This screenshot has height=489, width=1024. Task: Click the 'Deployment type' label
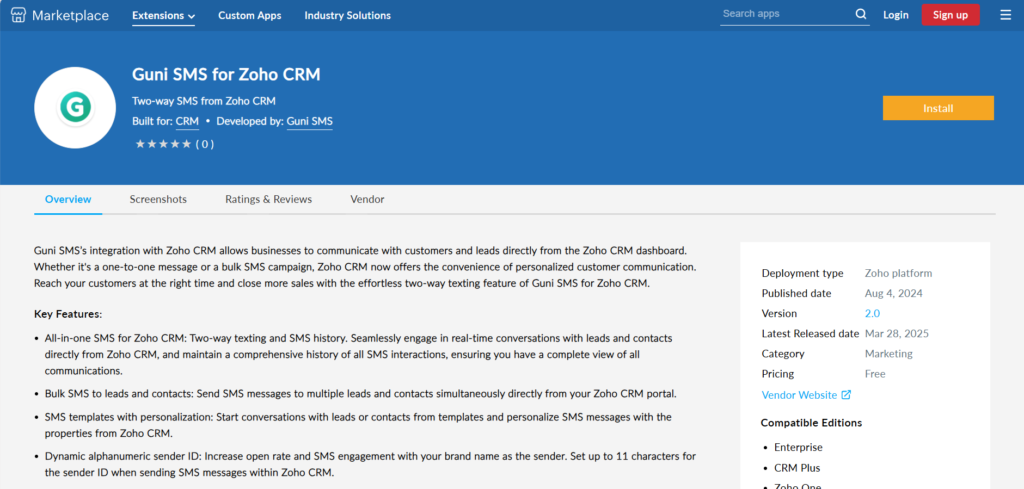[802, 274]
